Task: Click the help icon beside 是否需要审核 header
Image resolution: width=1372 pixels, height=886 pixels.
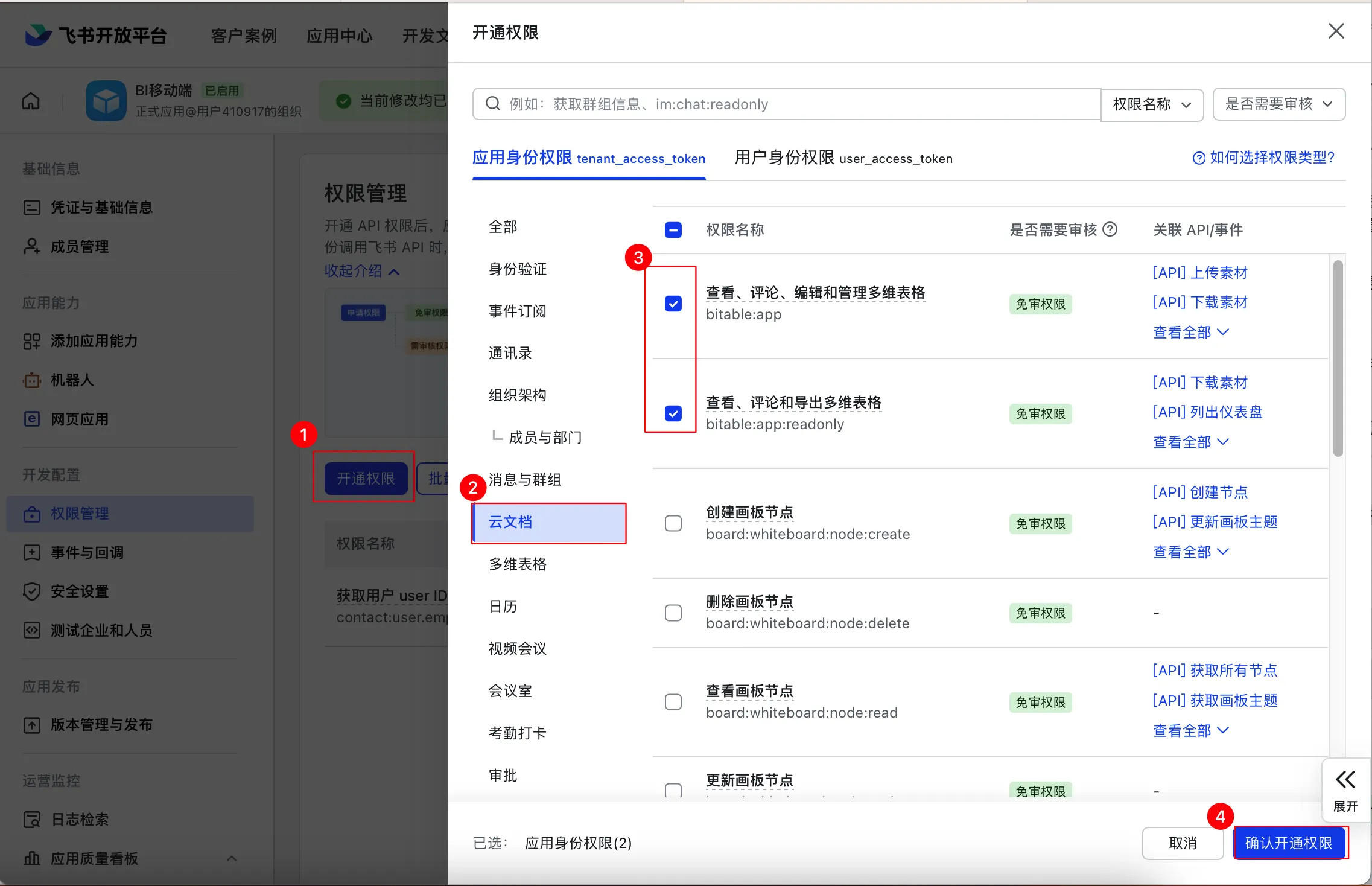Action: click(1110, 229)
